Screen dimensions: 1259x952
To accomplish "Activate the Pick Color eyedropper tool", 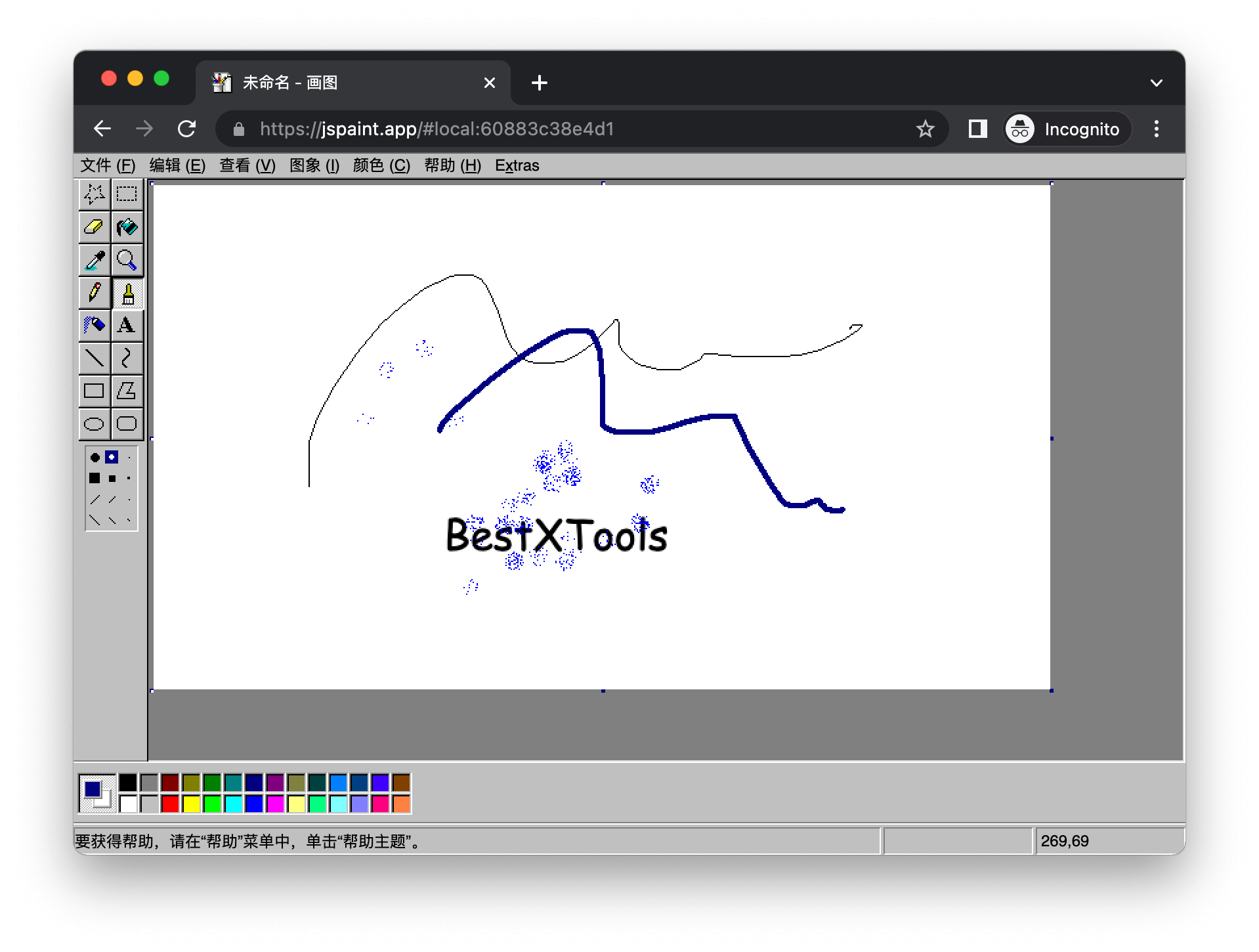I will pyautogui.click(x=95, y=260).
